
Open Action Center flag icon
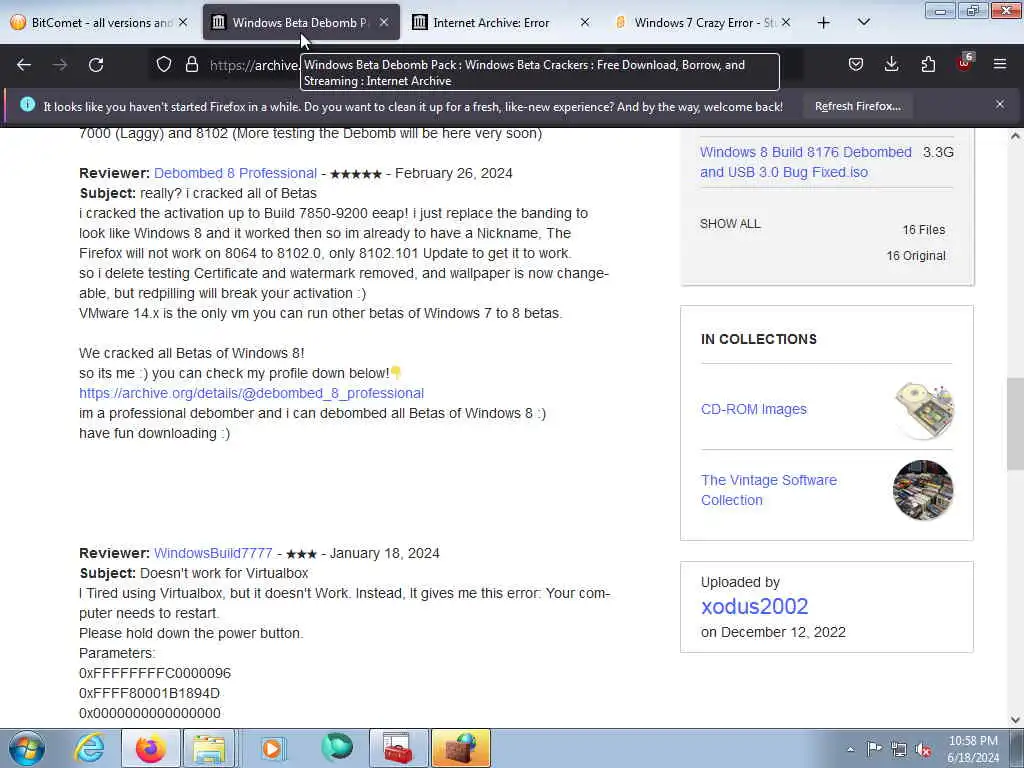pos(874,748)
